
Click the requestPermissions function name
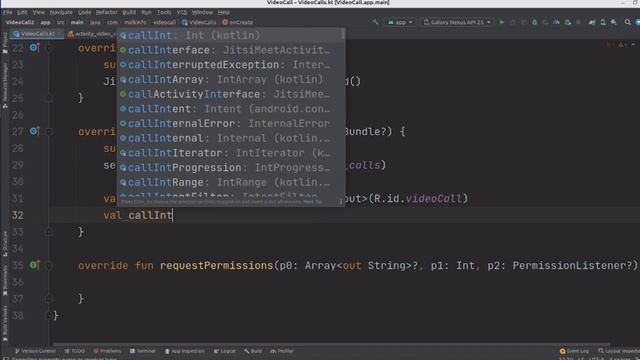point(216,265)
